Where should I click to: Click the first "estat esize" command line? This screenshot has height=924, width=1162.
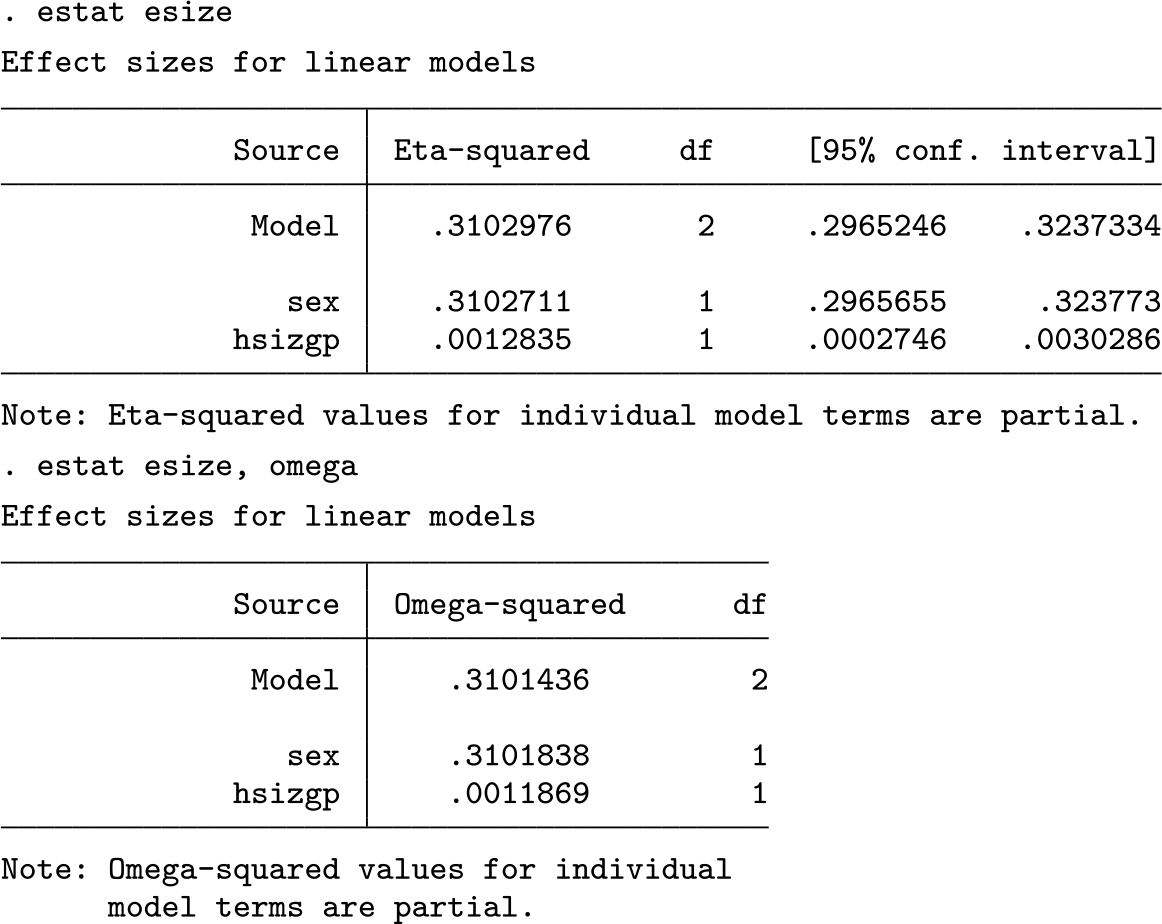click(116, 13)
